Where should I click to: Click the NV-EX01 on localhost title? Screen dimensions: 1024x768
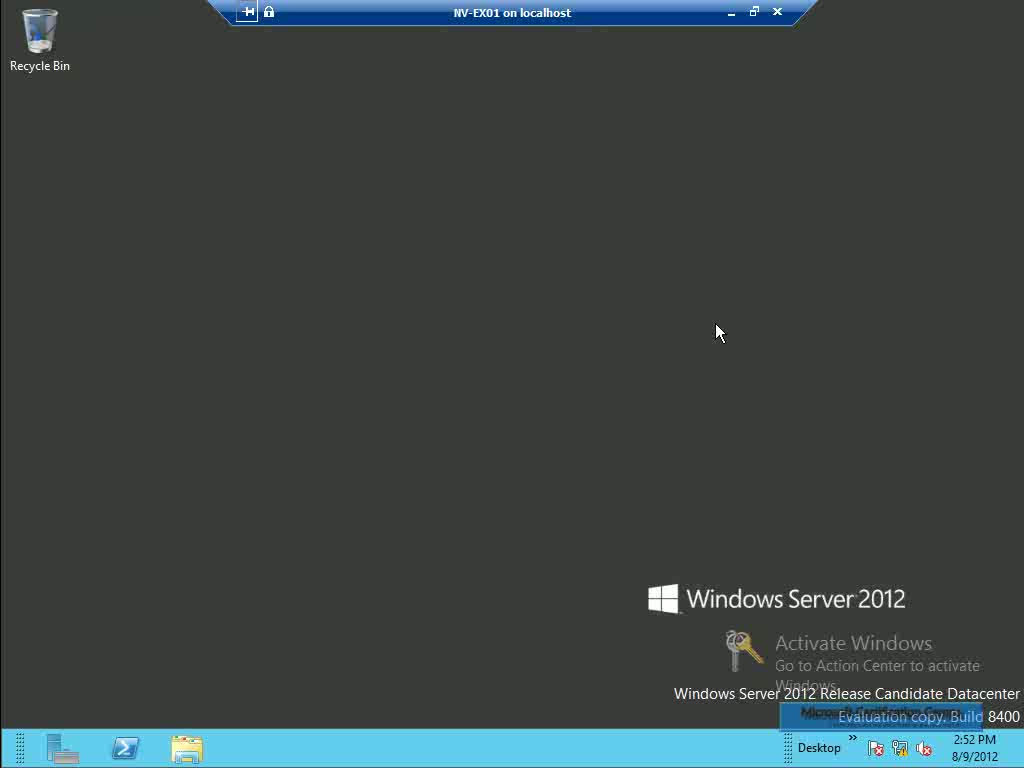(x=512, y=12)
